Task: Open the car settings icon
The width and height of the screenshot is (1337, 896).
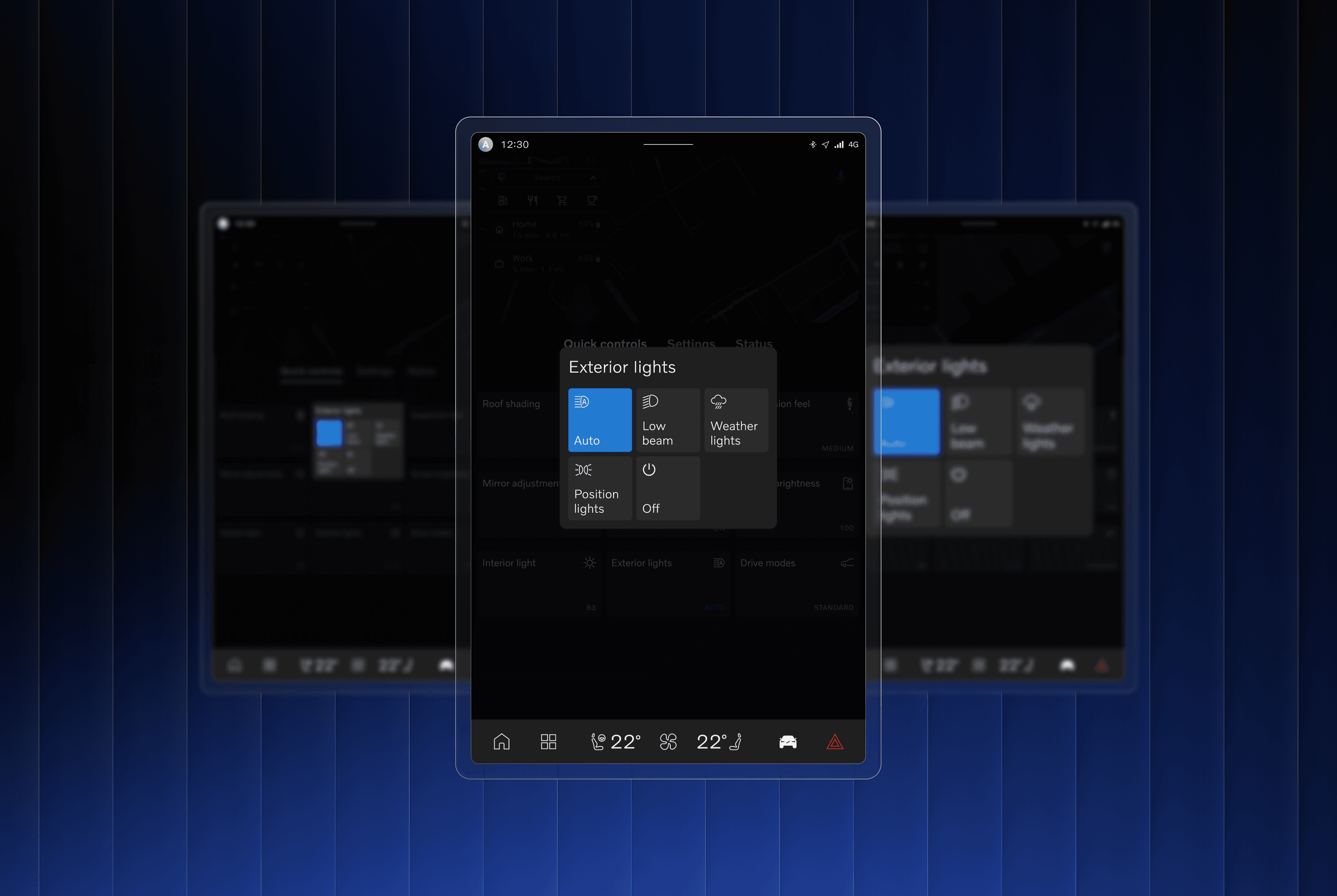Action: (x=788, y=742)
